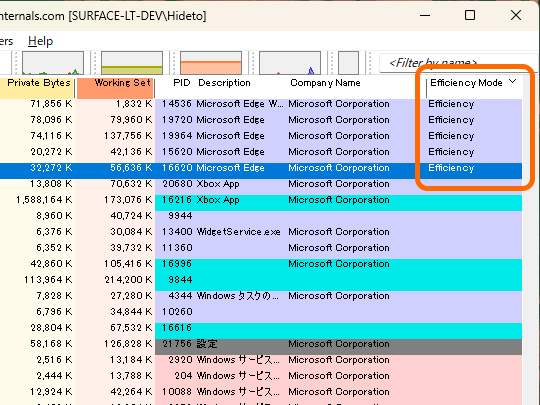540x405 pixels.
Task: Open the Help menu
Action: 40,41
